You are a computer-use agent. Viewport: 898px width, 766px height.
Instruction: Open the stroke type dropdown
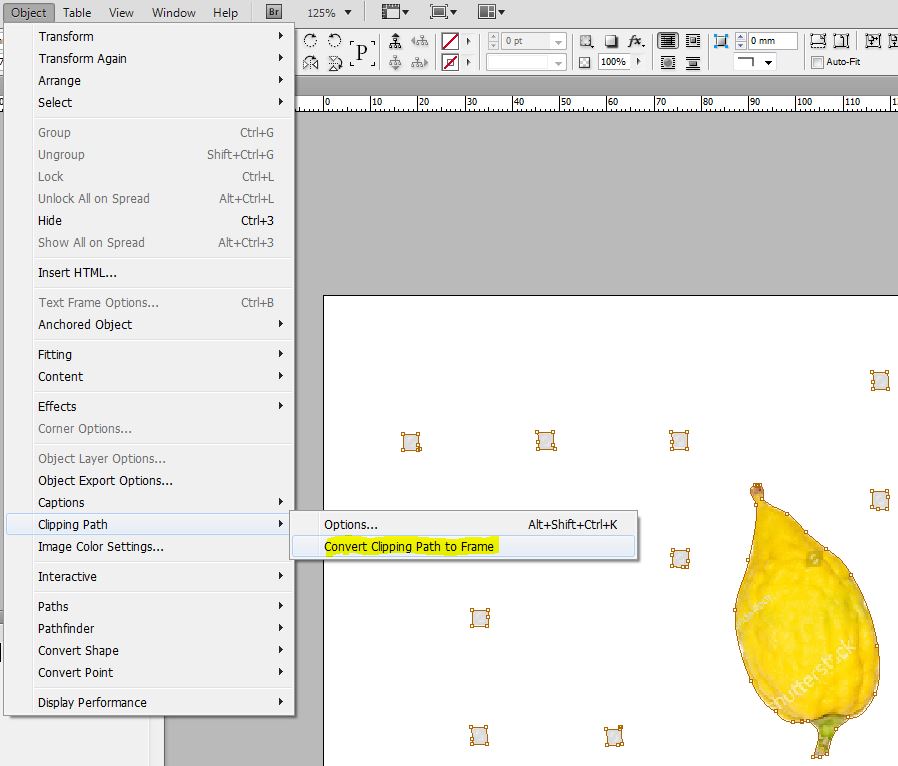(x=526, y=62)
